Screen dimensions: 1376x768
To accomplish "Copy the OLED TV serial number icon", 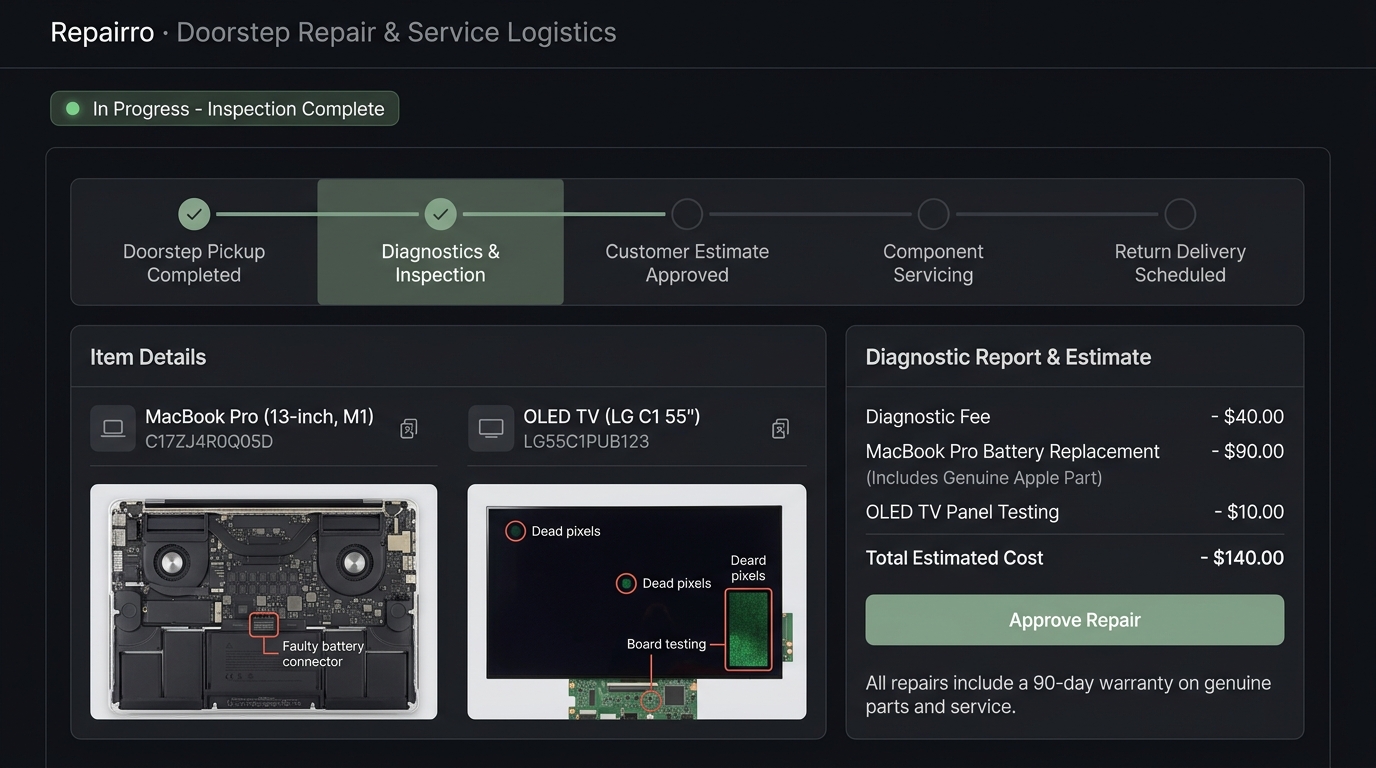I will click(780, 429).
